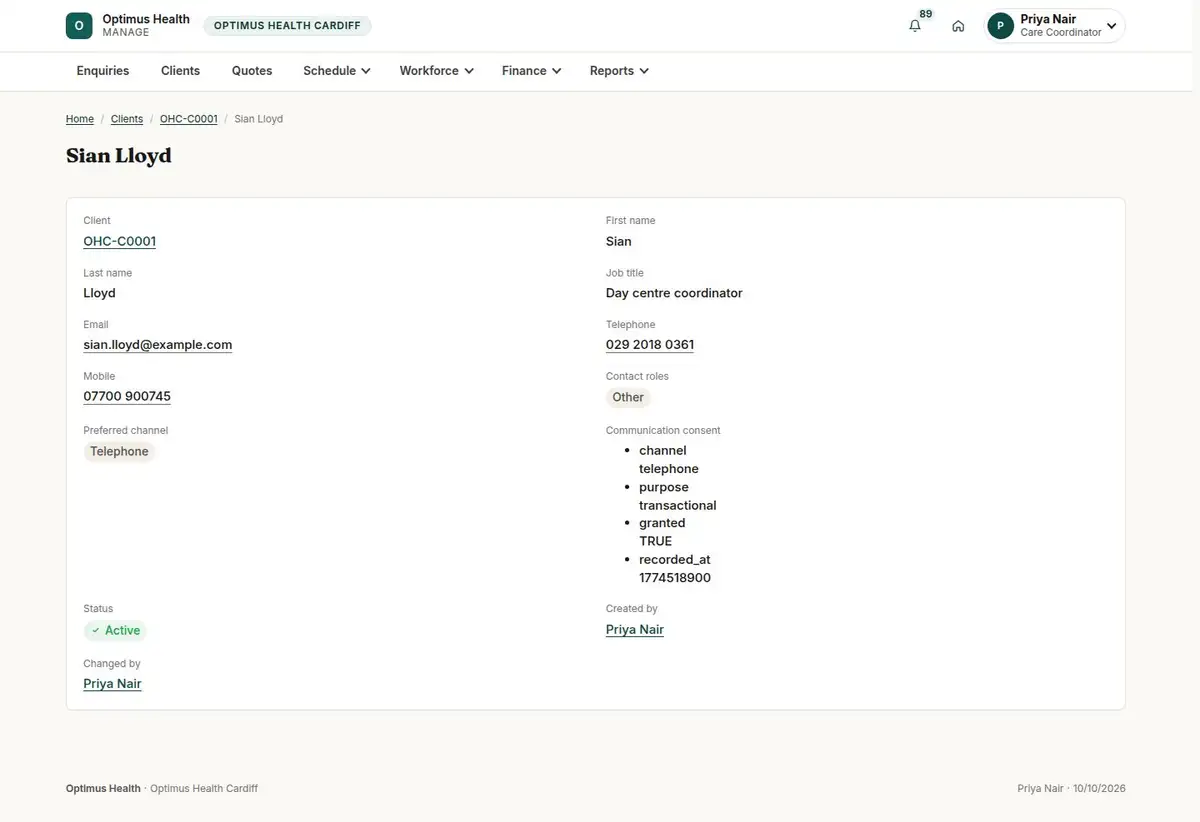Open the notifications bell icon

pyautogui.click(x=914, y=26)
